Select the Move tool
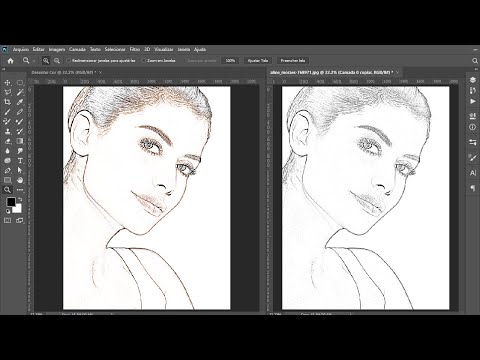The image size is (480, 360). 7,82
